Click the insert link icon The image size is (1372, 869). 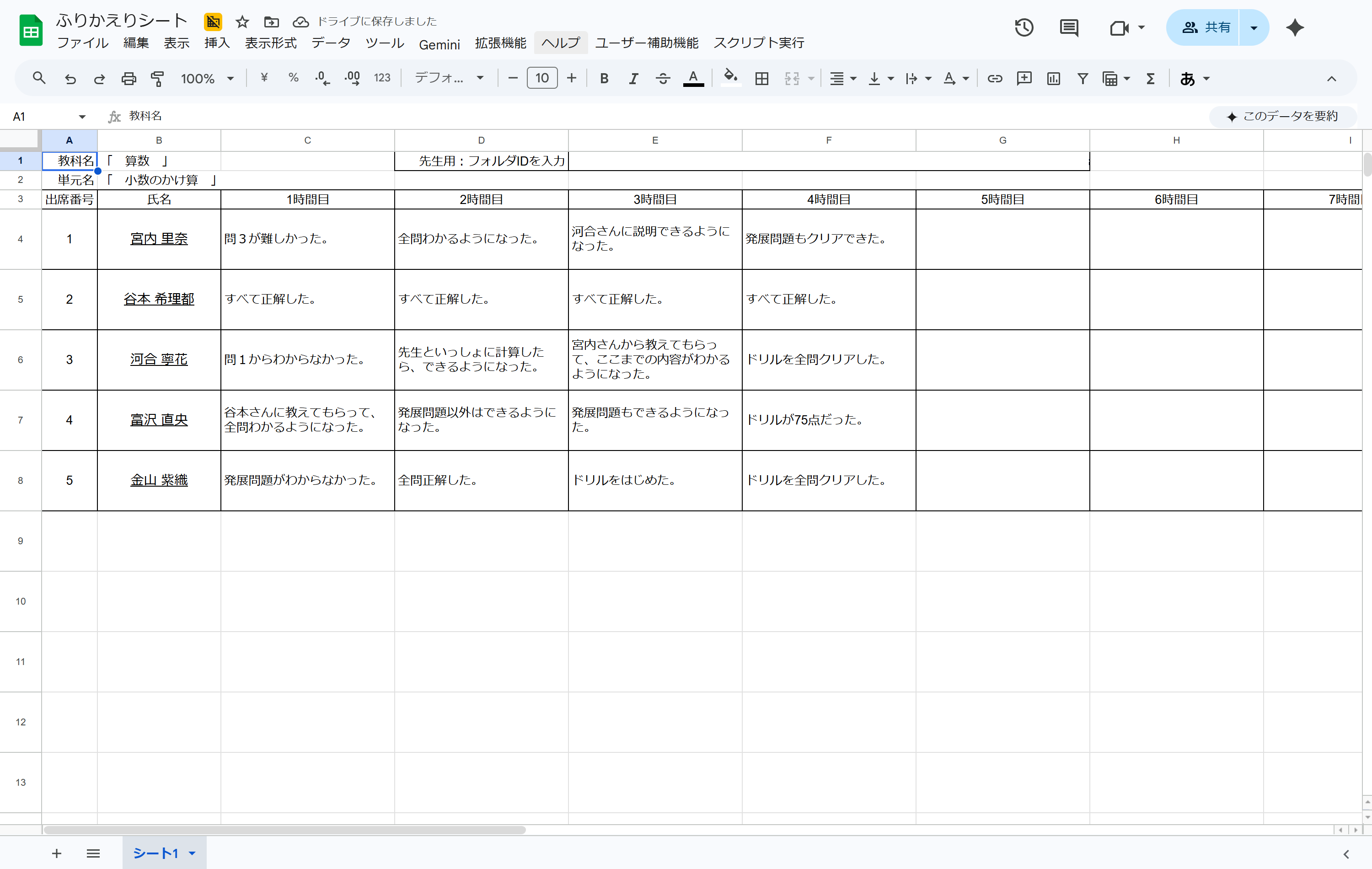pos(995,79)
